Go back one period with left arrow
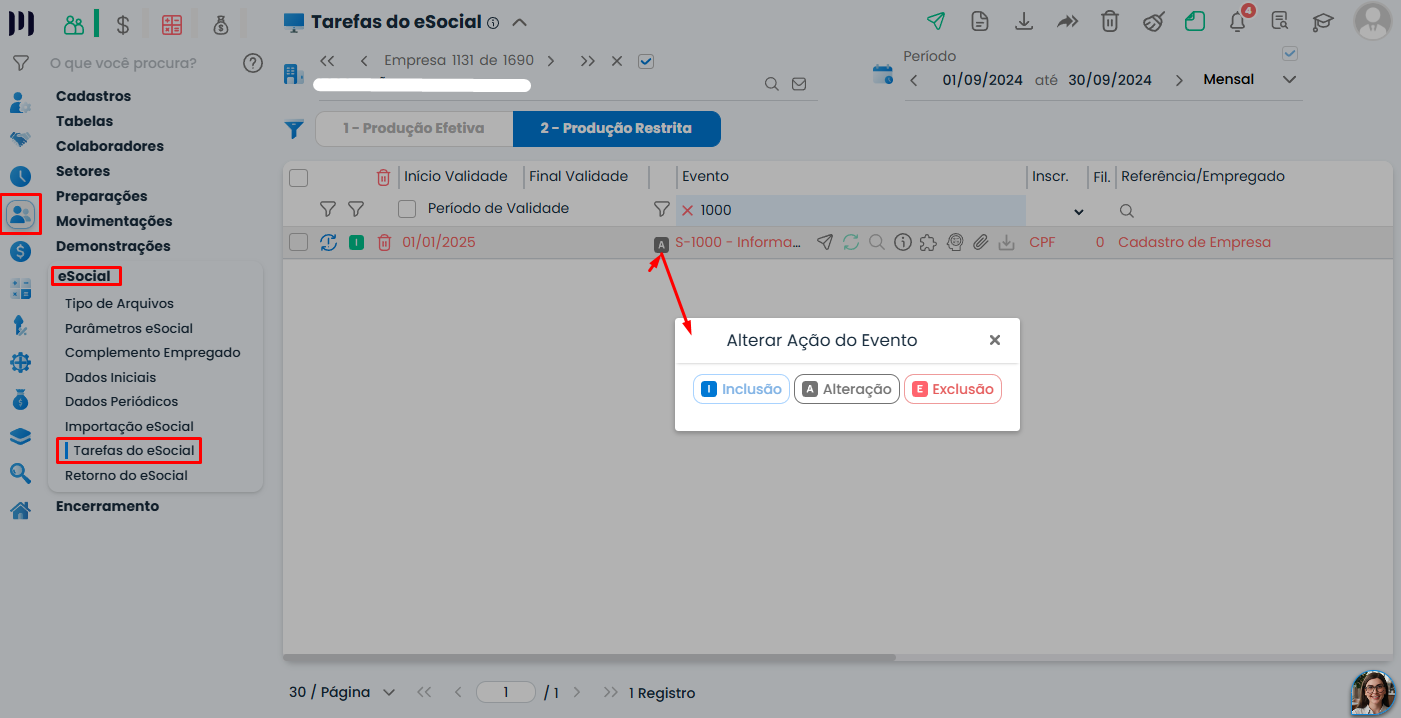Viewport: 1401px width, 718px height. (914, 80)
